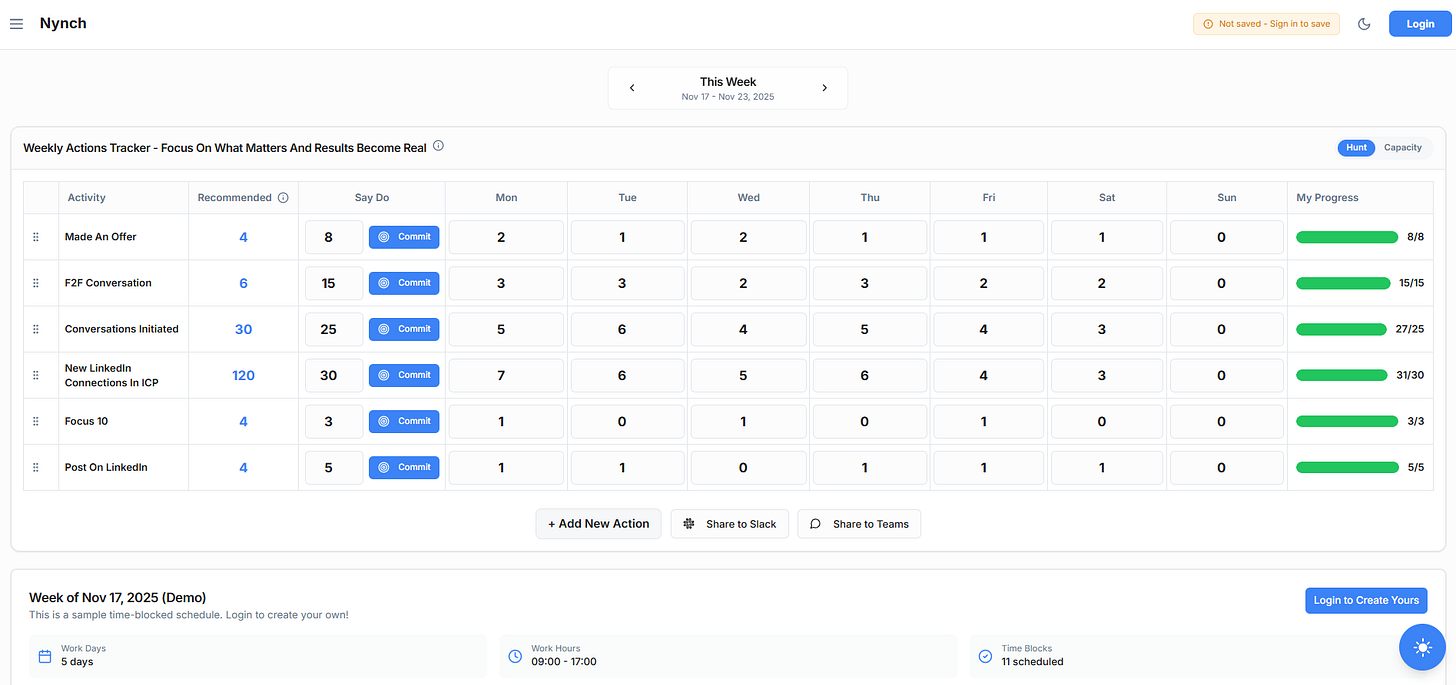Grab the drag handle for Made An Offer row

click(x=36, y=237)
